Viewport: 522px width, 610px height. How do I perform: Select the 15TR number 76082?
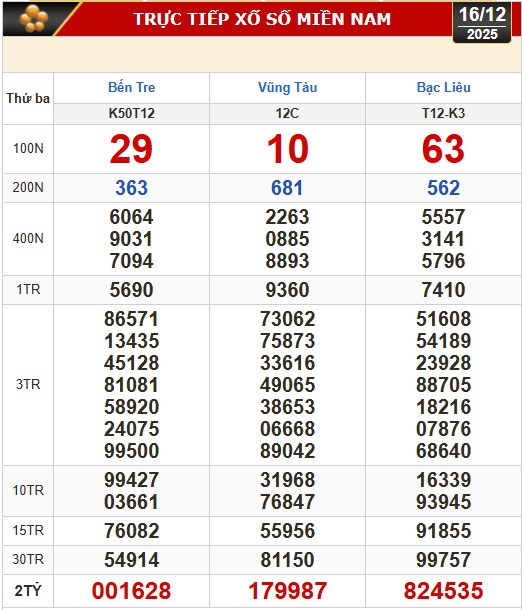pyautogui.click(x=131, y=531)
